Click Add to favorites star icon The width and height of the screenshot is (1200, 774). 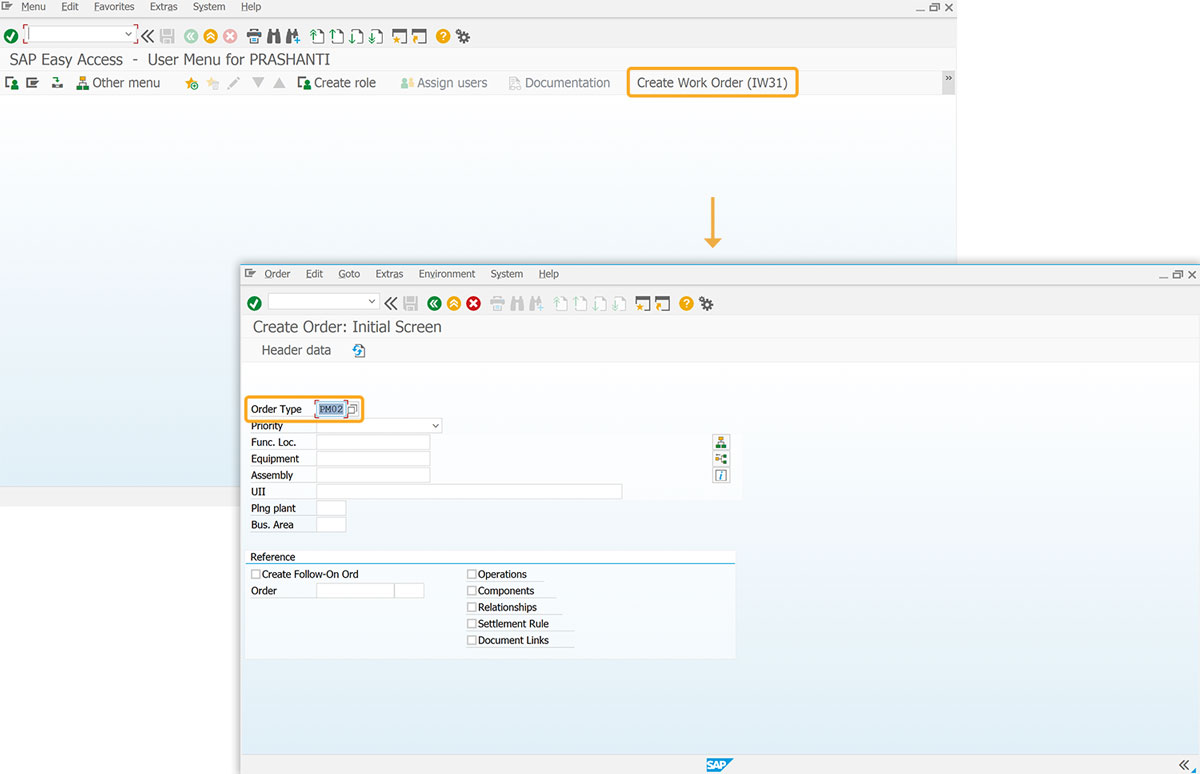pyautogui.click(x=192, y=83)
